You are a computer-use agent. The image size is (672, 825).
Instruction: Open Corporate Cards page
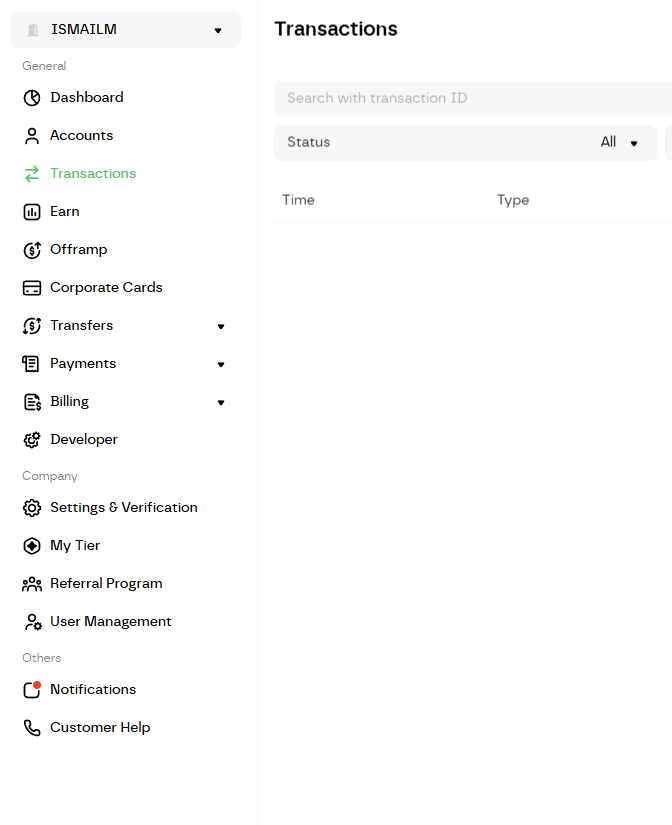point(106,287)
